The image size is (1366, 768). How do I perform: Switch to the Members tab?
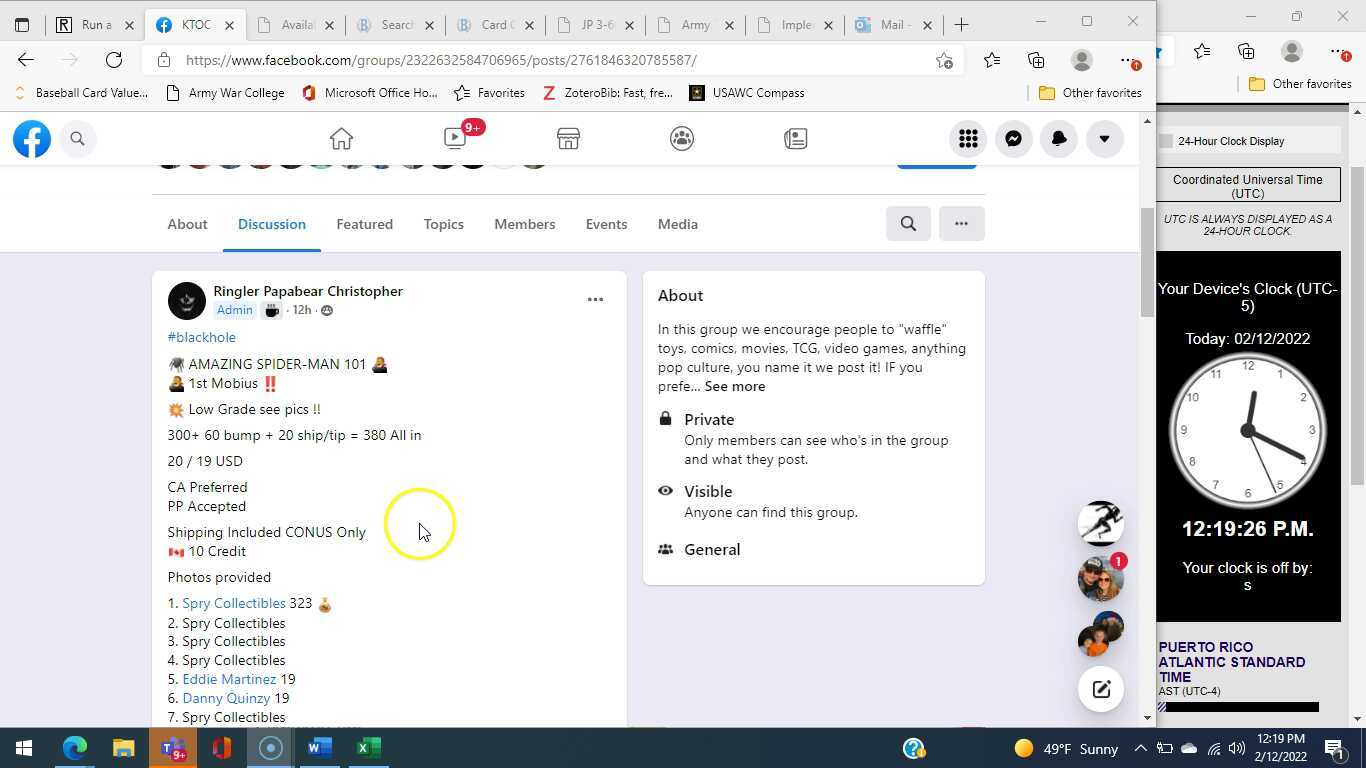[x=524, y=224]
